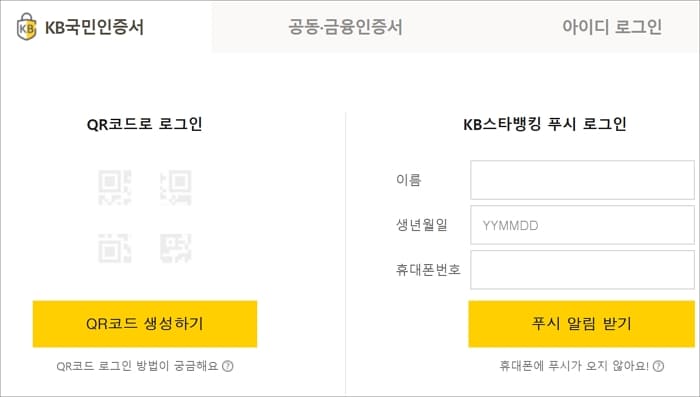Focus the 이름 input field

(582, 180)
